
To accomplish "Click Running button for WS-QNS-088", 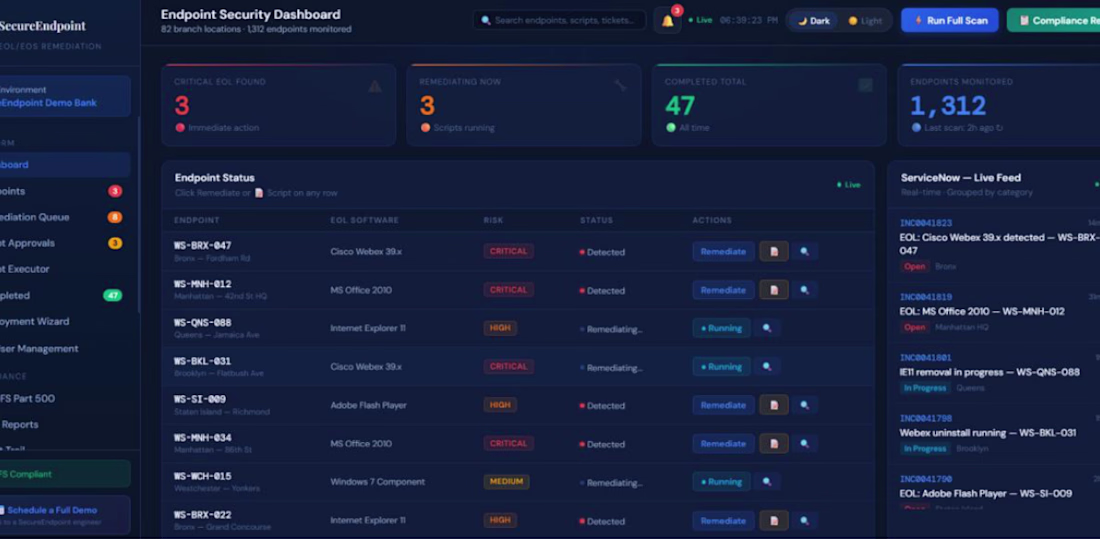I will [721, 328].
